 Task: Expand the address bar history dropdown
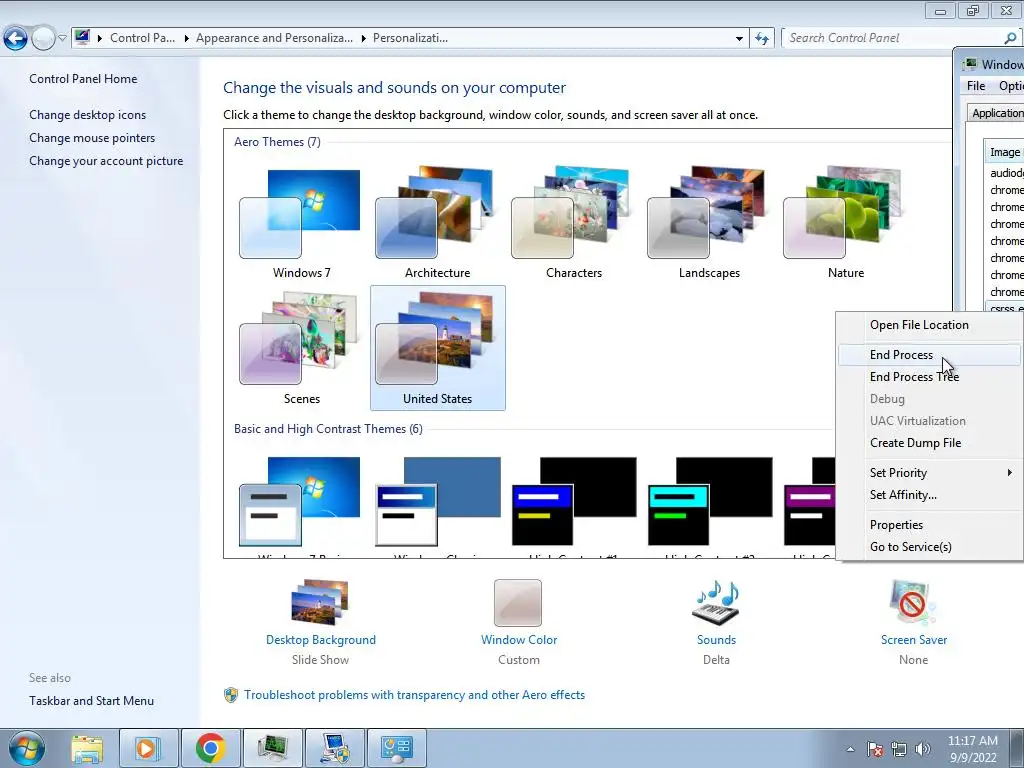click(x=739, y=38)
